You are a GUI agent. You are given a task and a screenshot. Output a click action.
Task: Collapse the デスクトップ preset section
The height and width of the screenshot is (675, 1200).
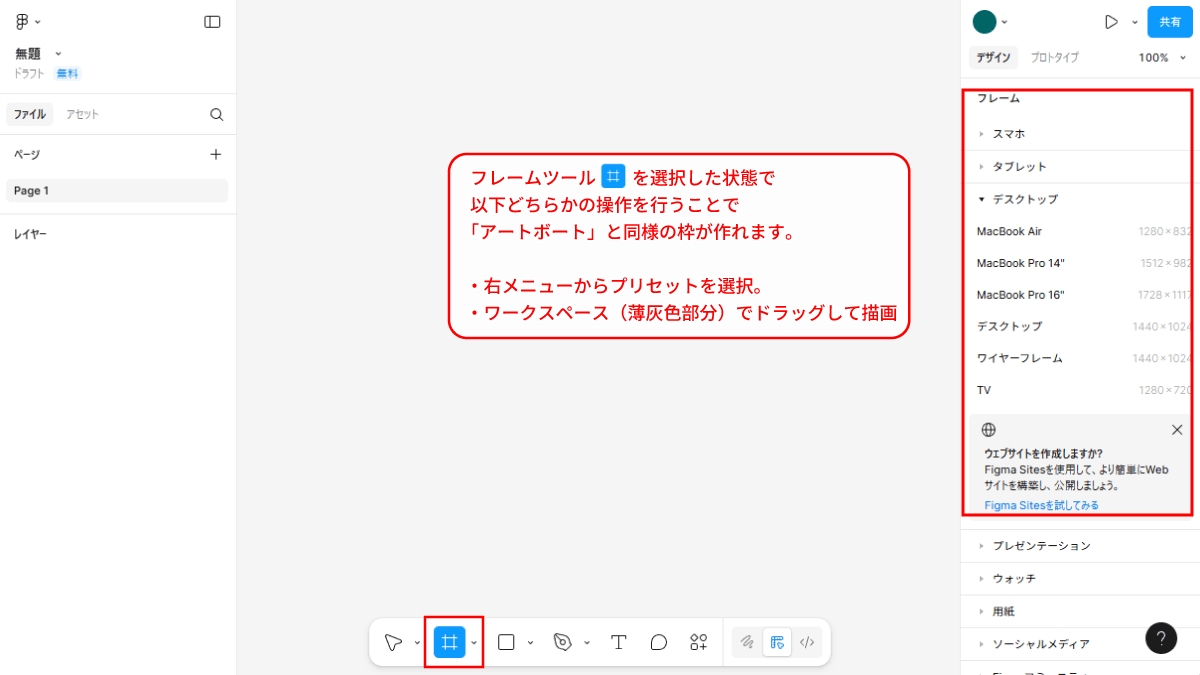(1024, 199)
